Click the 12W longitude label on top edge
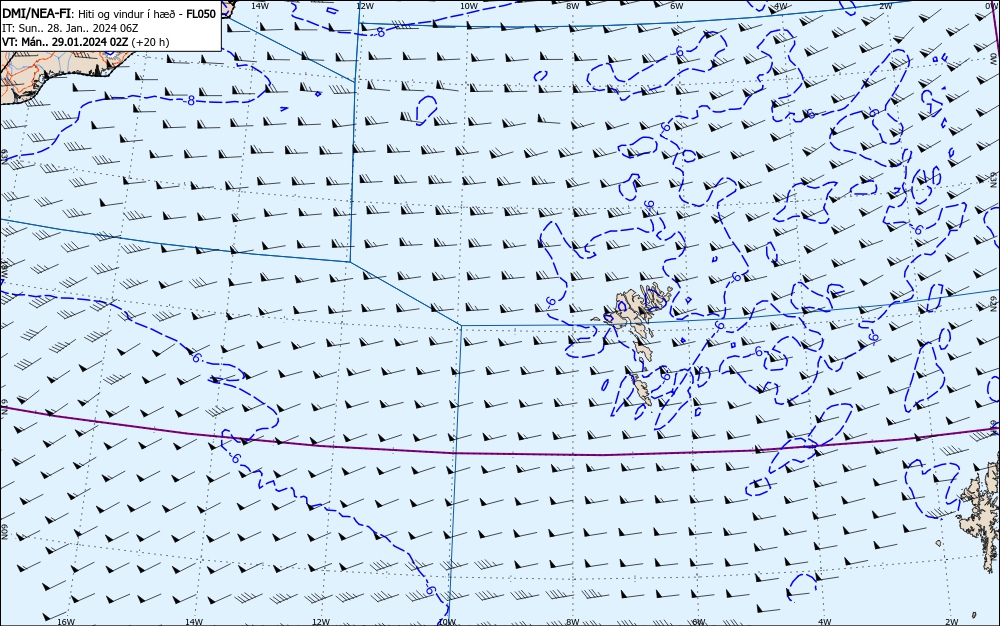 [364, 6]
